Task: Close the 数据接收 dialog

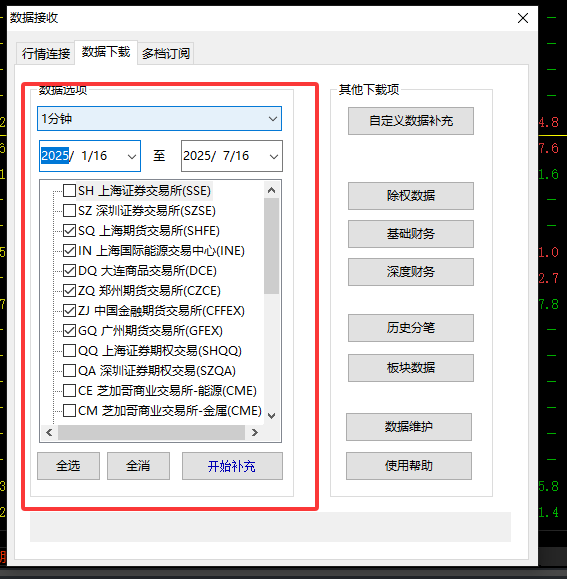Action: [523, 18]
